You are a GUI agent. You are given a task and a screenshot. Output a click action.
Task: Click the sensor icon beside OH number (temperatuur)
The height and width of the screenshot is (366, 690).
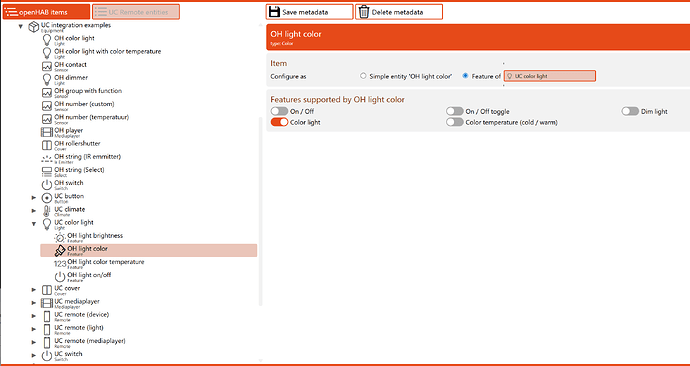pyautogui.click(x=47, y=119)
